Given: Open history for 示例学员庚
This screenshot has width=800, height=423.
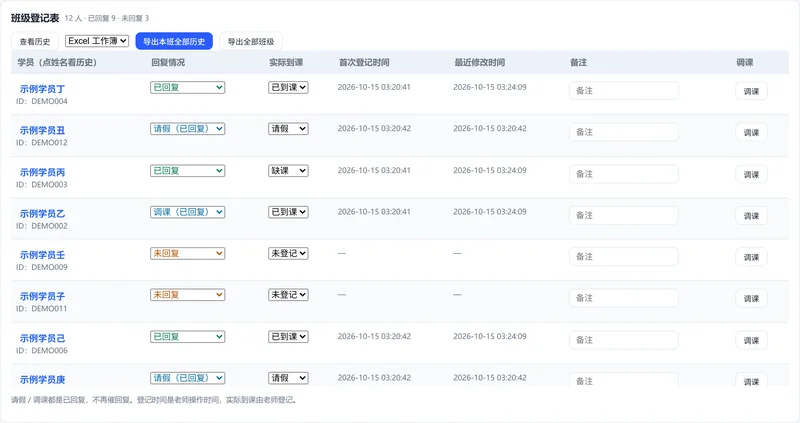Looking at the screenshot, I should [42, 379].
